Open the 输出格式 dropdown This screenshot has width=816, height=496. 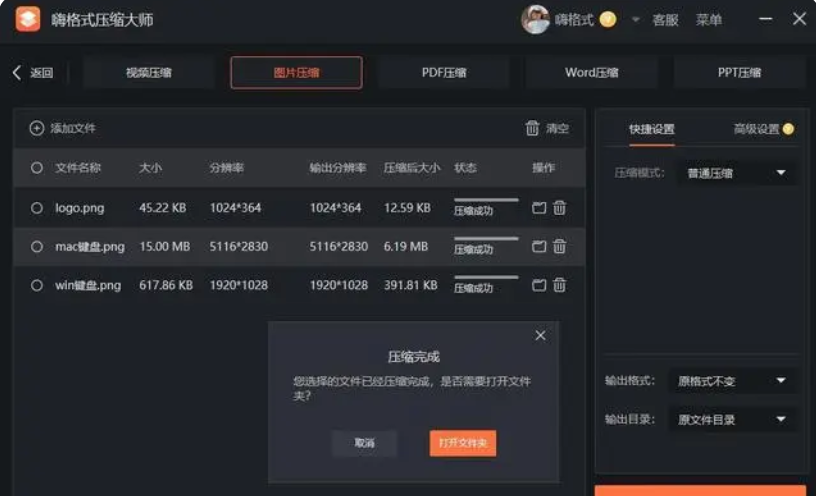(737, 381)
